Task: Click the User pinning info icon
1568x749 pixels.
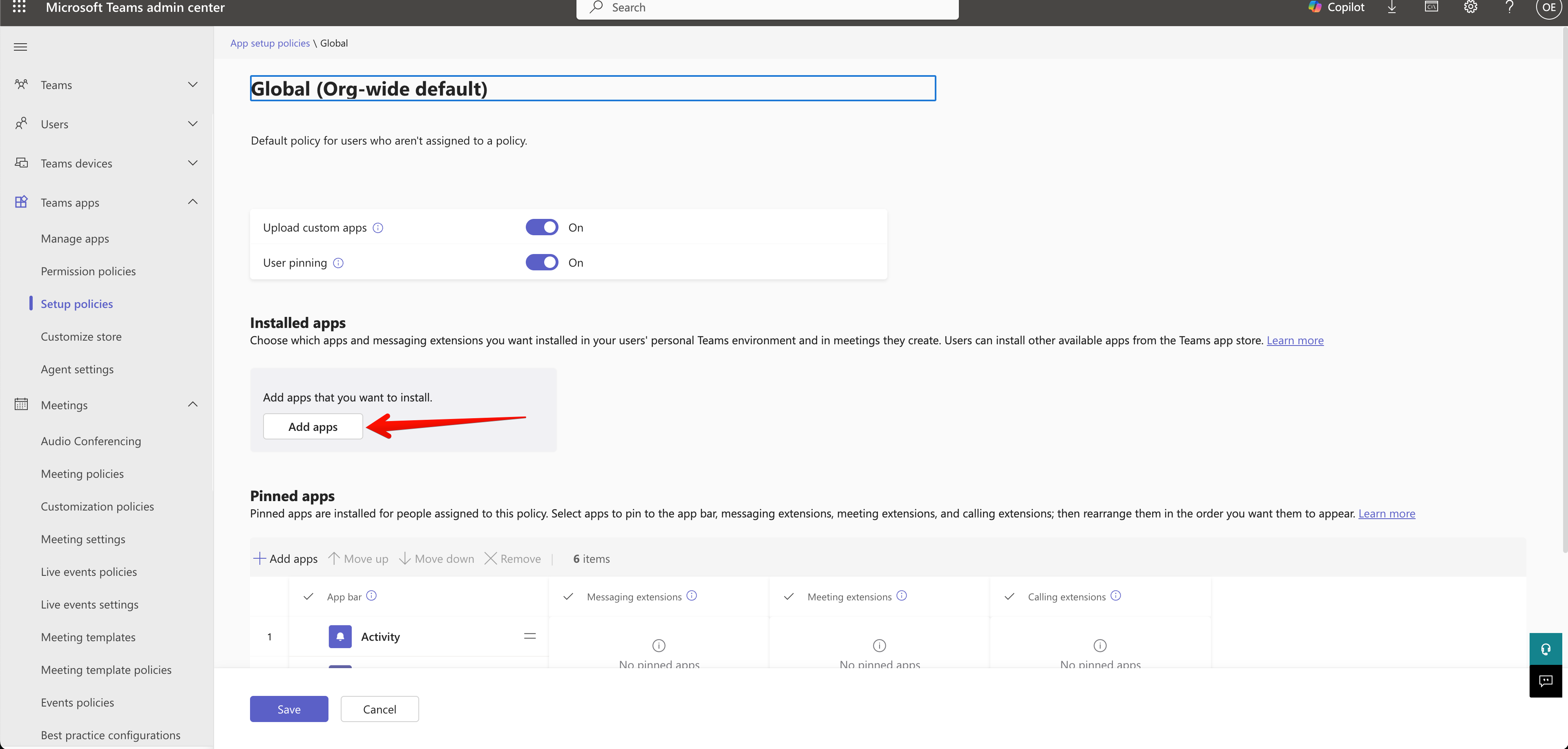Action: pos(338,263)
